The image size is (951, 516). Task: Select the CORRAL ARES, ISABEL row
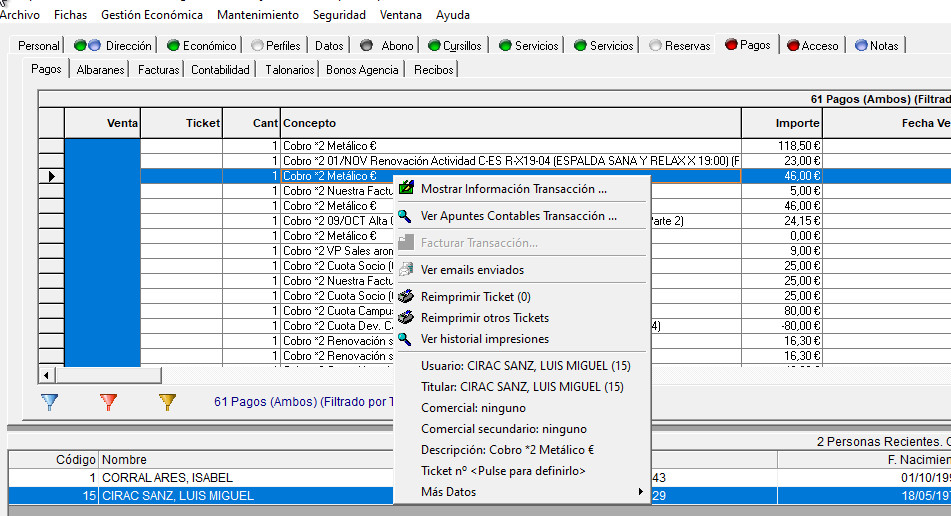pos(201,478)
